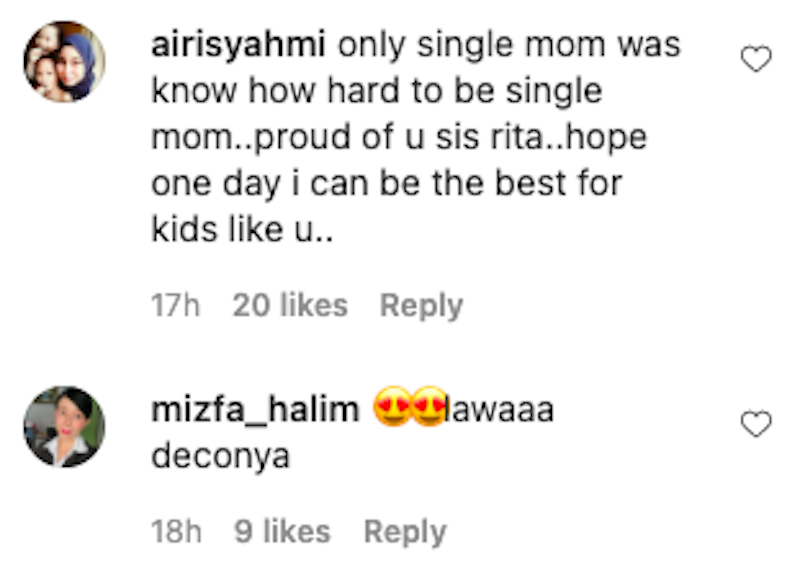Reply to mizfa_halim's comment
800x576 pixels.
405,532
